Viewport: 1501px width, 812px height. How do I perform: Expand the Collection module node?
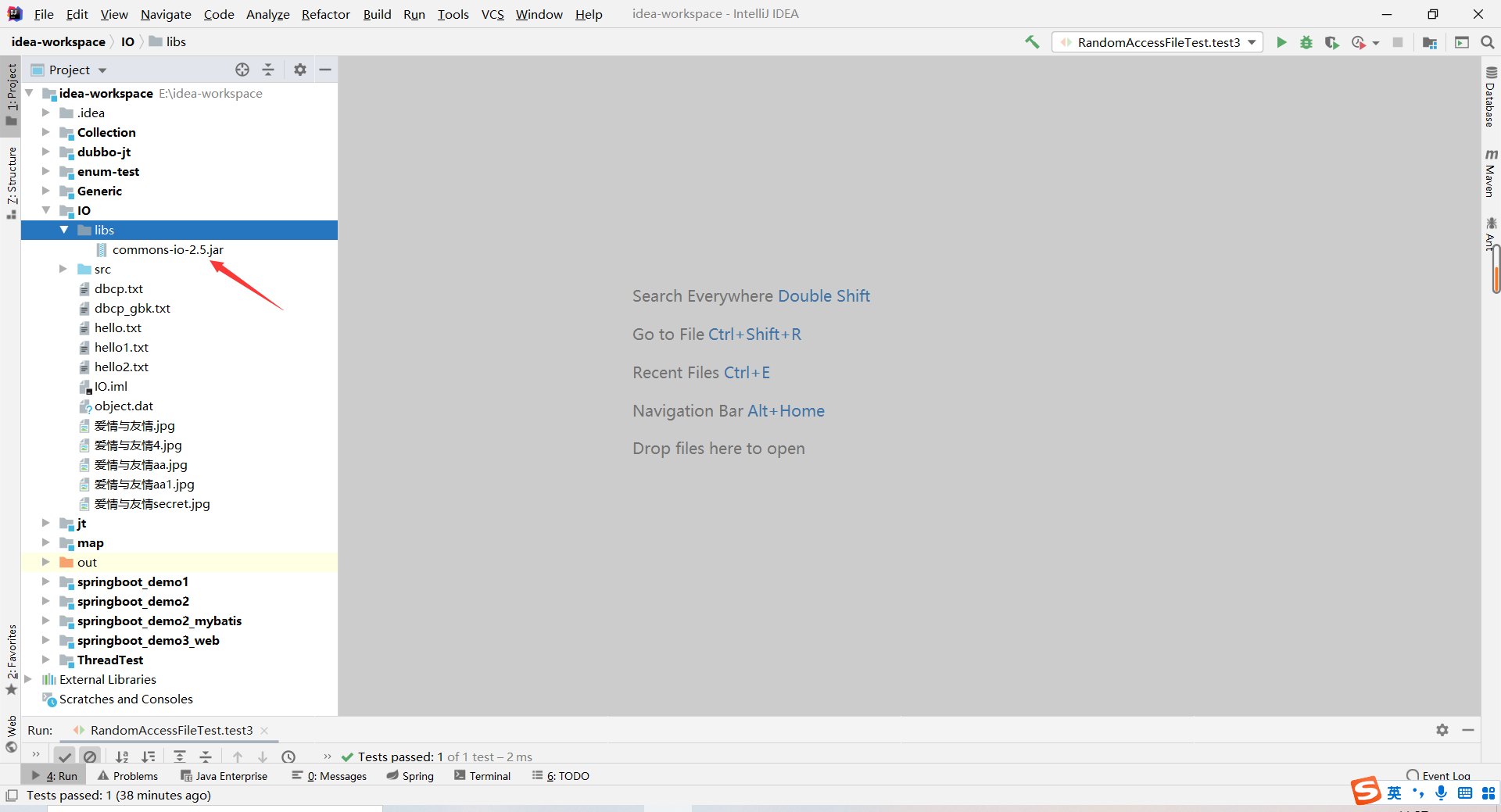tap(45, 132)
